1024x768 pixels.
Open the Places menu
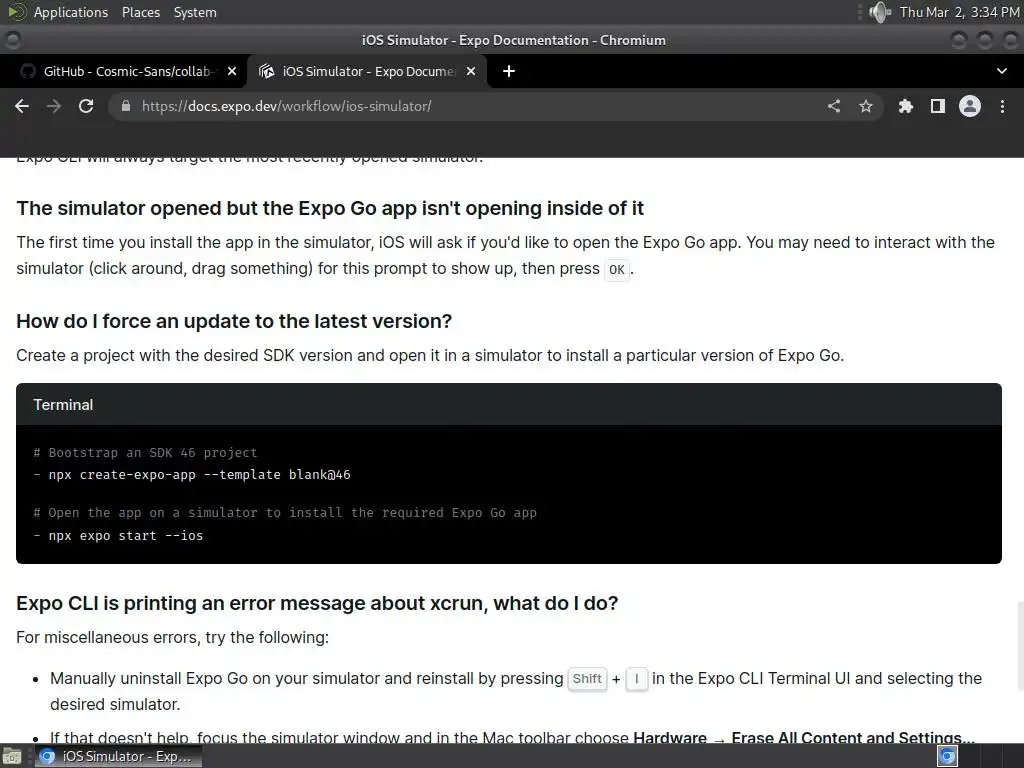coord(140,12)
